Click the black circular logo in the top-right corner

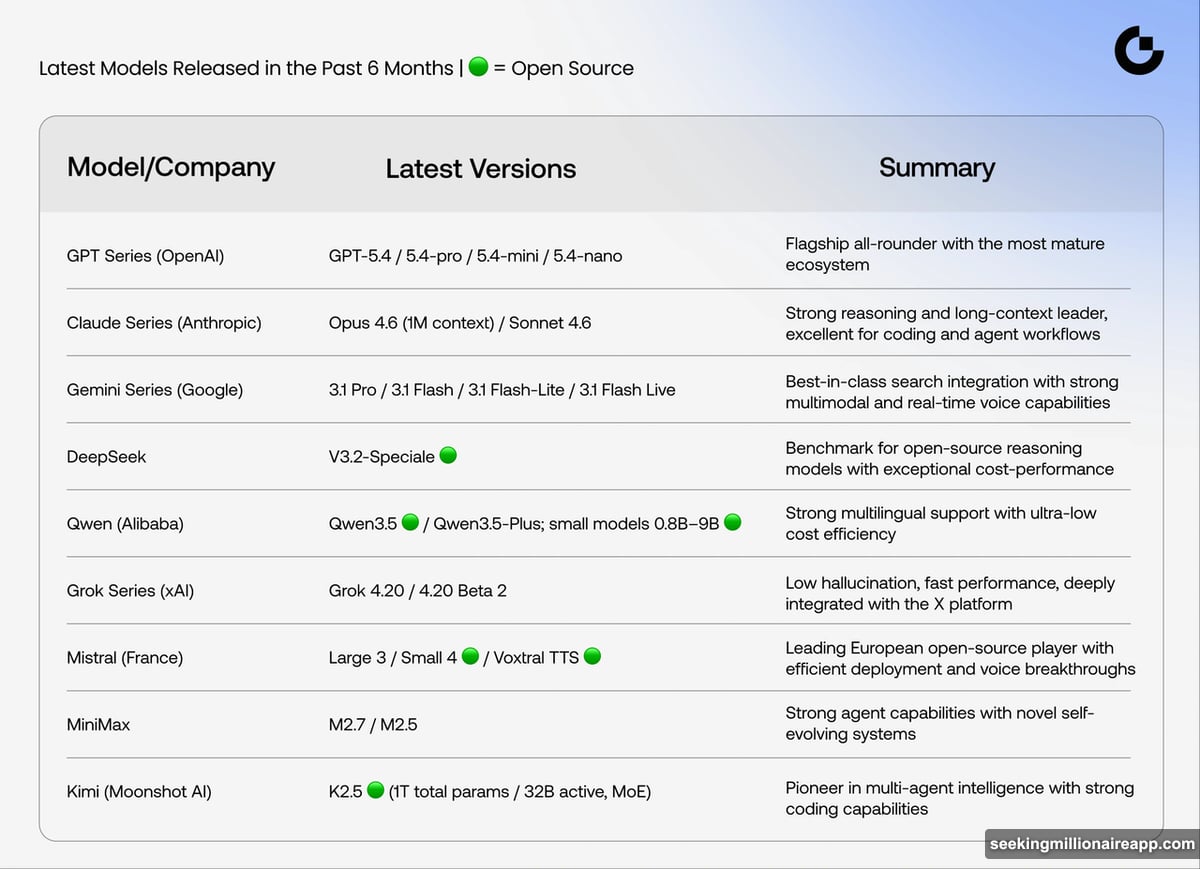[x=1139, y=51]
